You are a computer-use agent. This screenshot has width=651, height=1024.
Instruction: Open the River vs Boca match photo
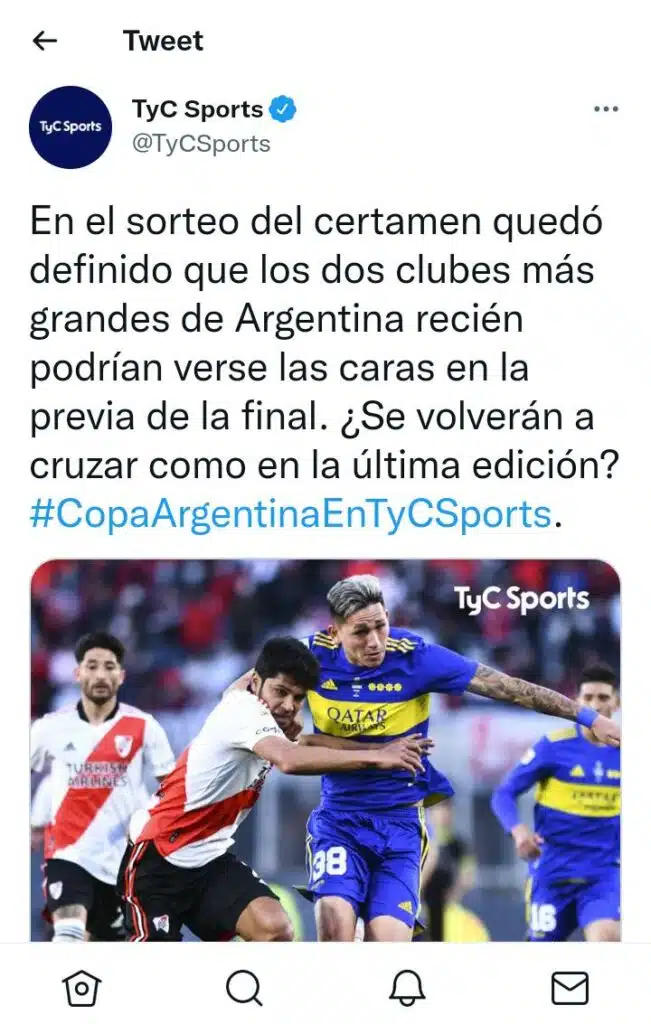[x=325, y=750]
